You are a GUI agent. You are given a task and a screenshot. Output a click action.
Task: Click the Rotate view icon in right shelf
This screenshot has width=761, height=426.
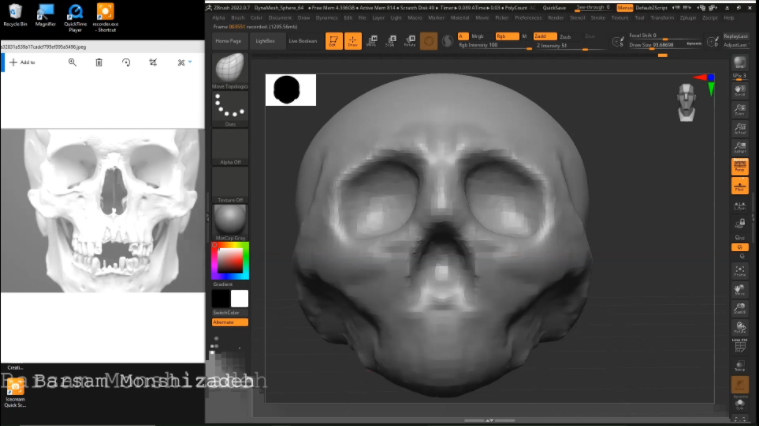[x=740, y=328]
